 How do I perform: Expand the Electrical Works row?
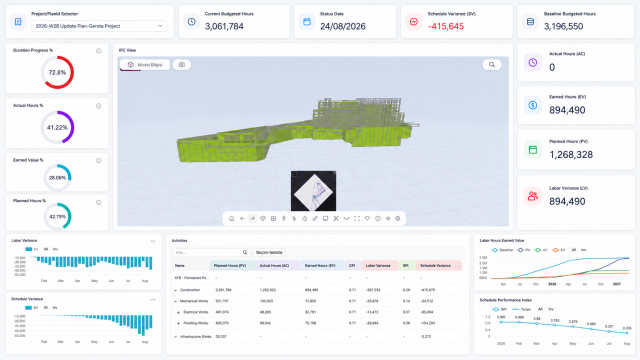178,312
